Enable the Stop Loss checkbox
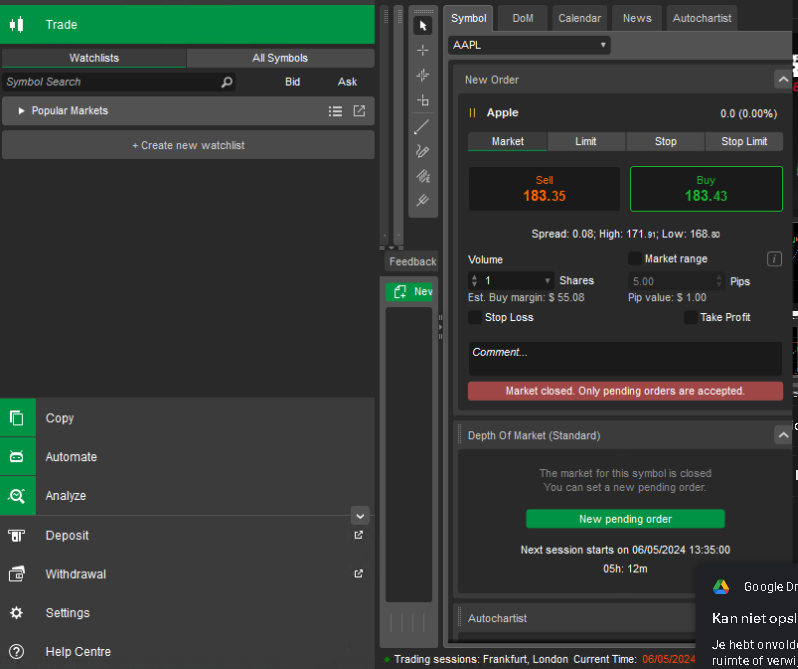 (x=475, y=317)
